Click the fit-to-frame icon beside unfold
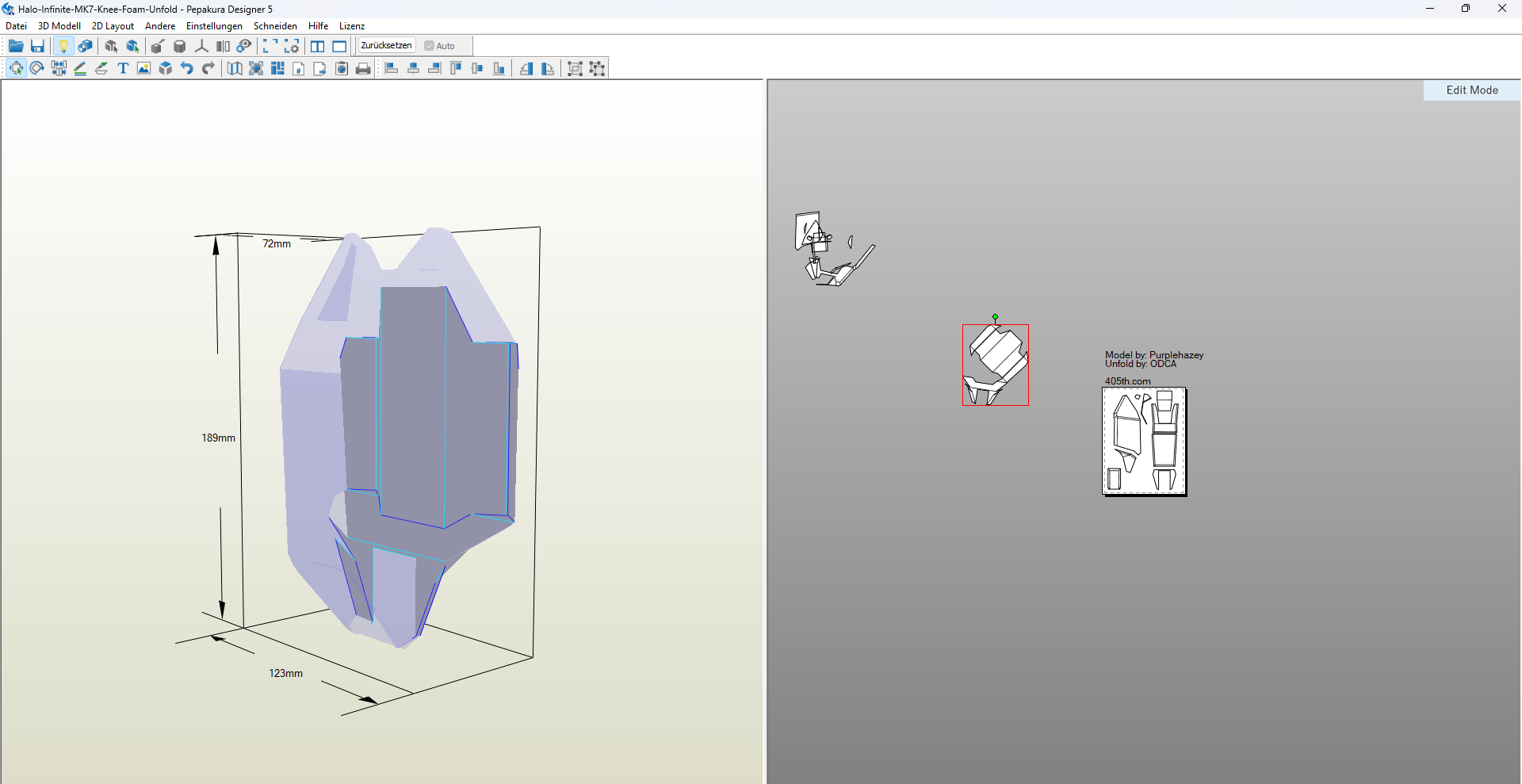This screenshot has width=1522, height=784. (256, 68)
